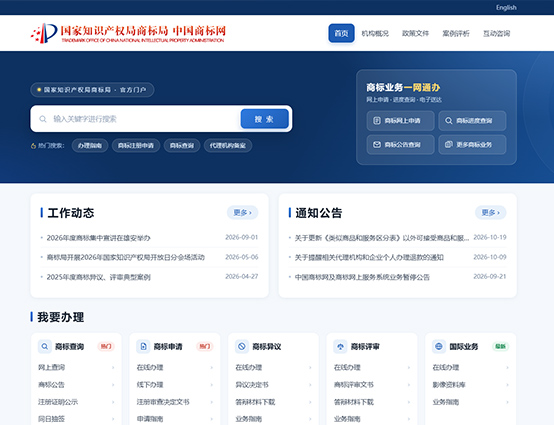Viewport: 554px width, 425px height.
Task: Click the date 2026-10-19 in 通知公告
Action: point(490,237)
